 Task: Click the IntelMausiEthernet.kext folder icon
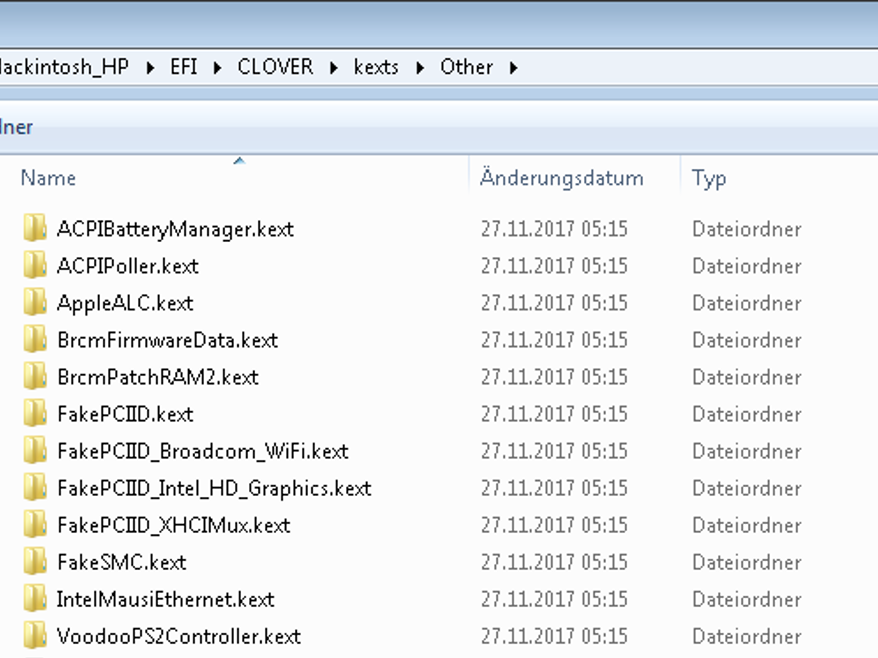35,599
